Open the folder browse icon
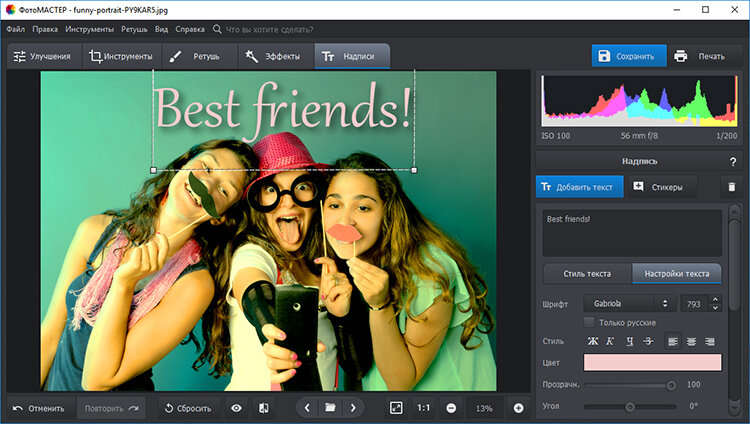 point(330,408)
